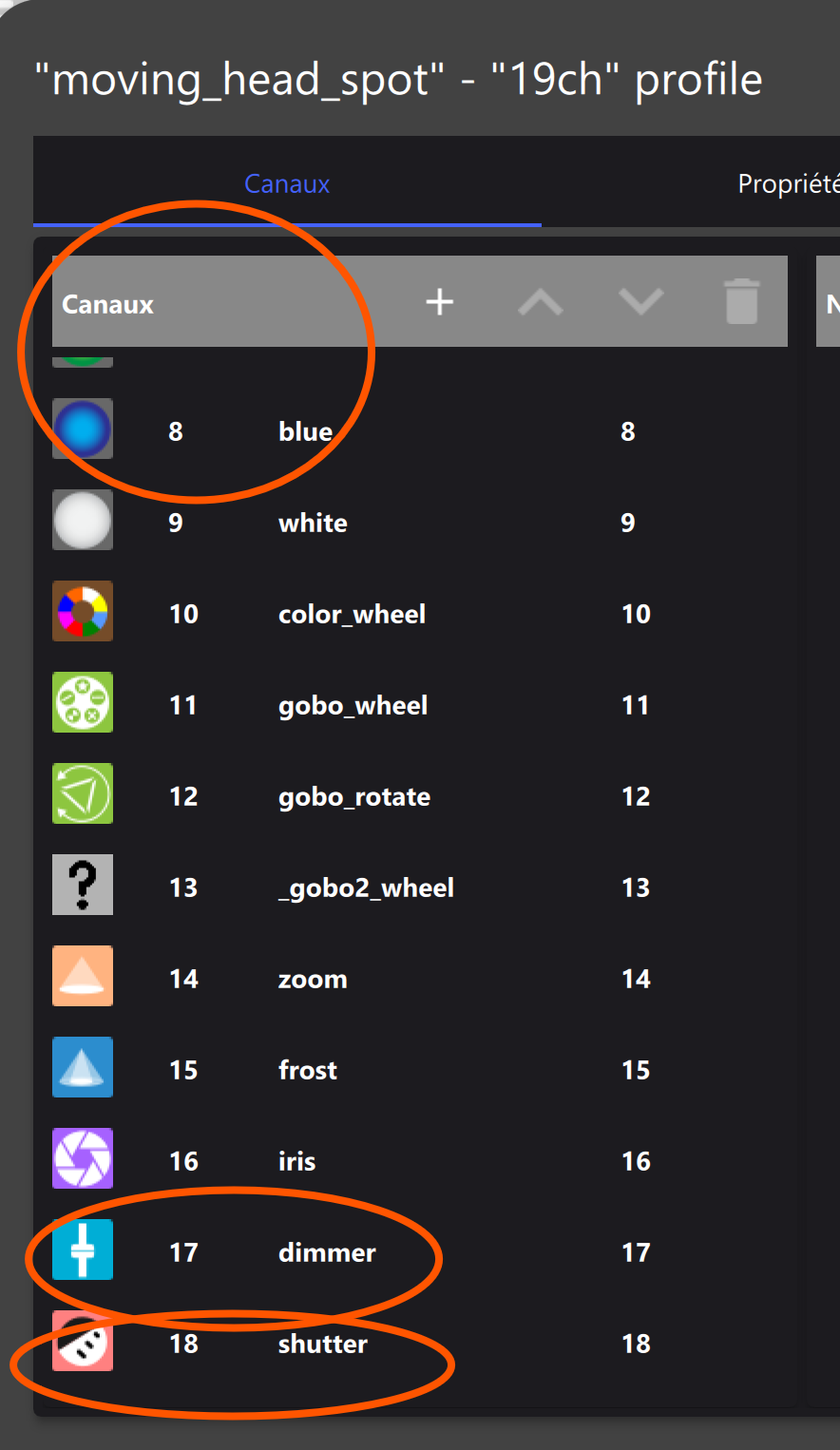Image resolution: width=840 pixels, height=1450 pixels.
Task: Select the dimmer channel row name
Action: point(327,1252)
